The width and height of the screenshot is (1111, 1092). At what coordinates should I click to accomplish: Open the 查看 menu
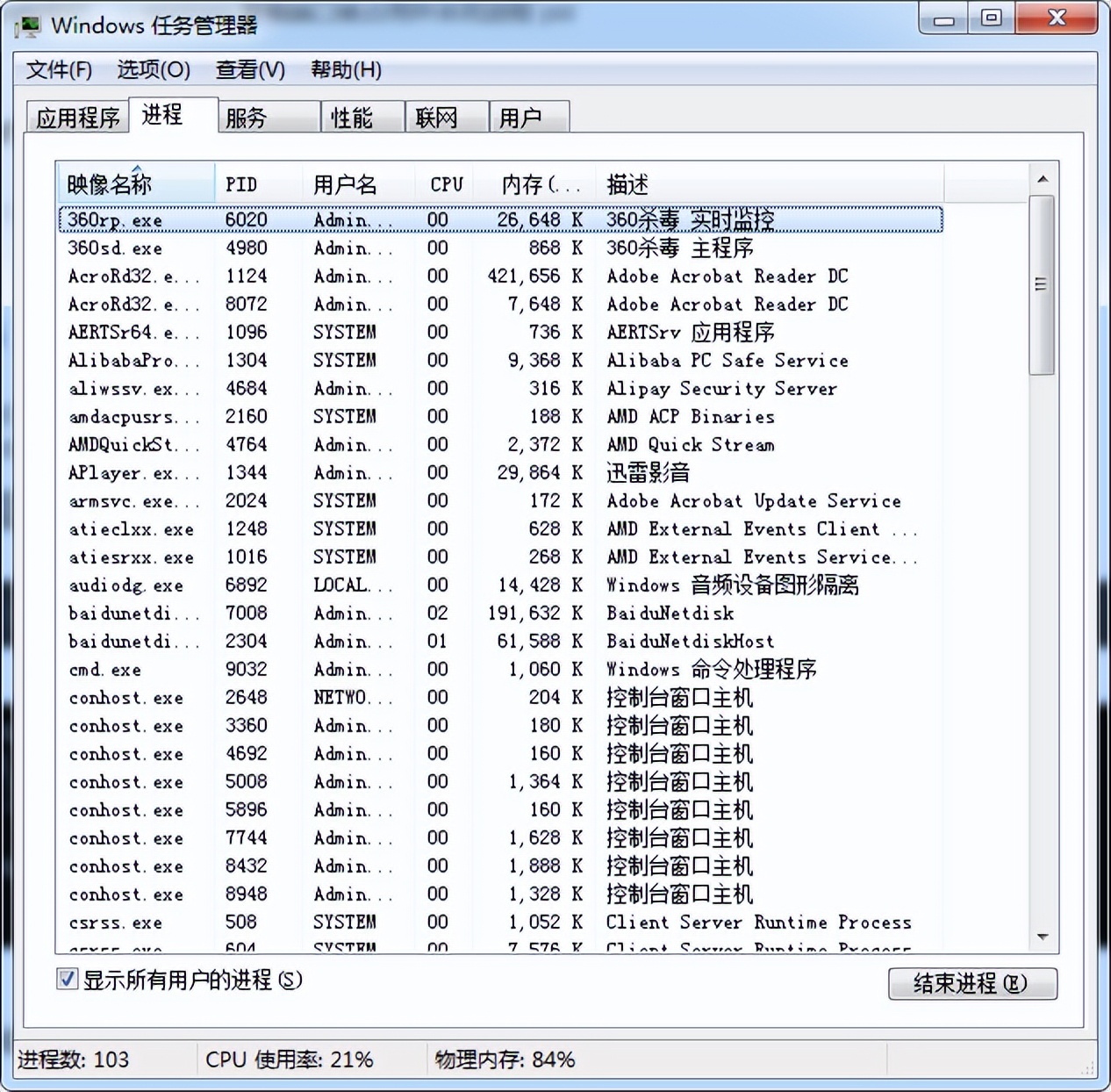[250, 69]
